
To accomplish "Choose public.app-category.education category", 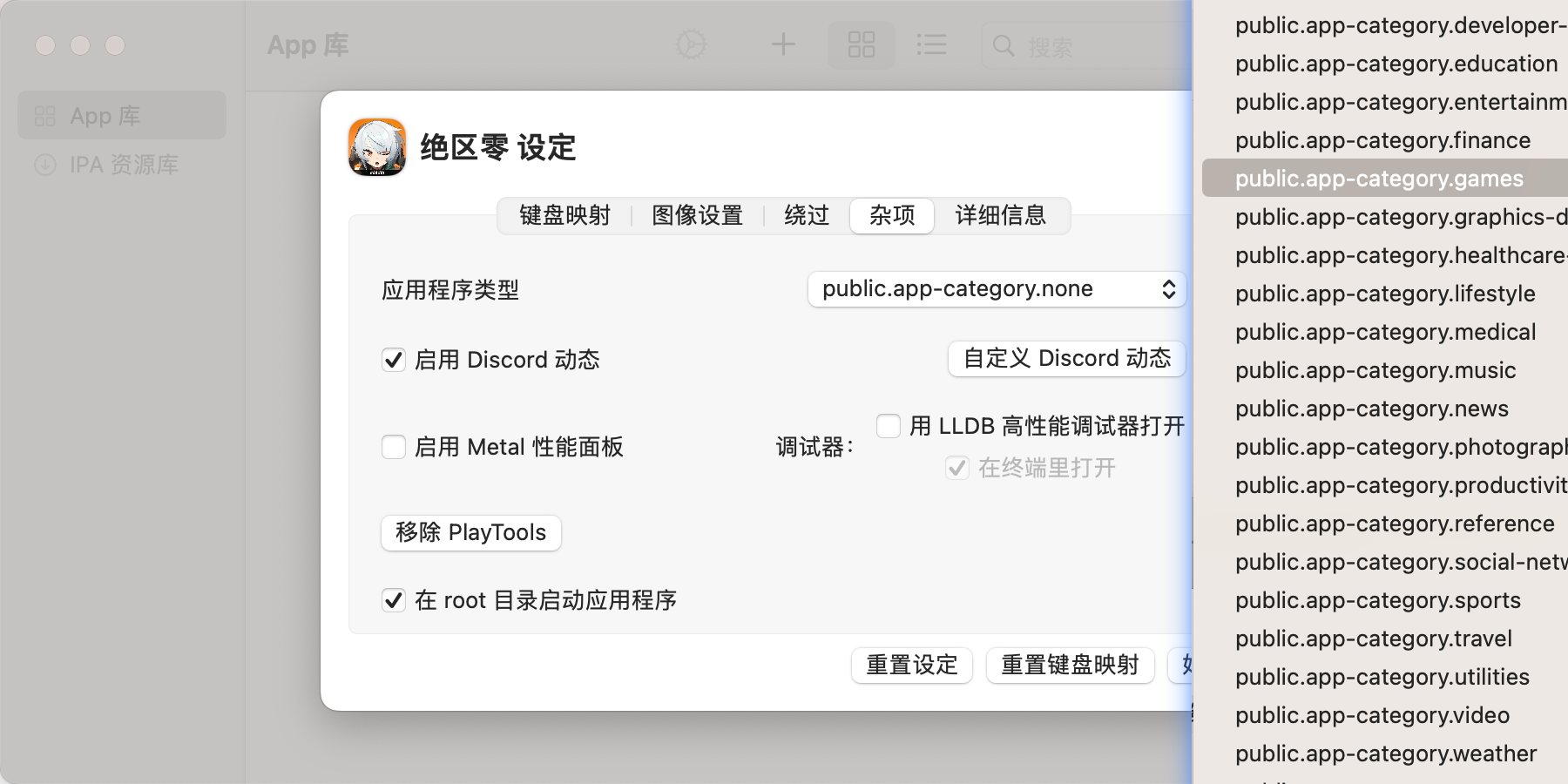I will pos(1396,64).
